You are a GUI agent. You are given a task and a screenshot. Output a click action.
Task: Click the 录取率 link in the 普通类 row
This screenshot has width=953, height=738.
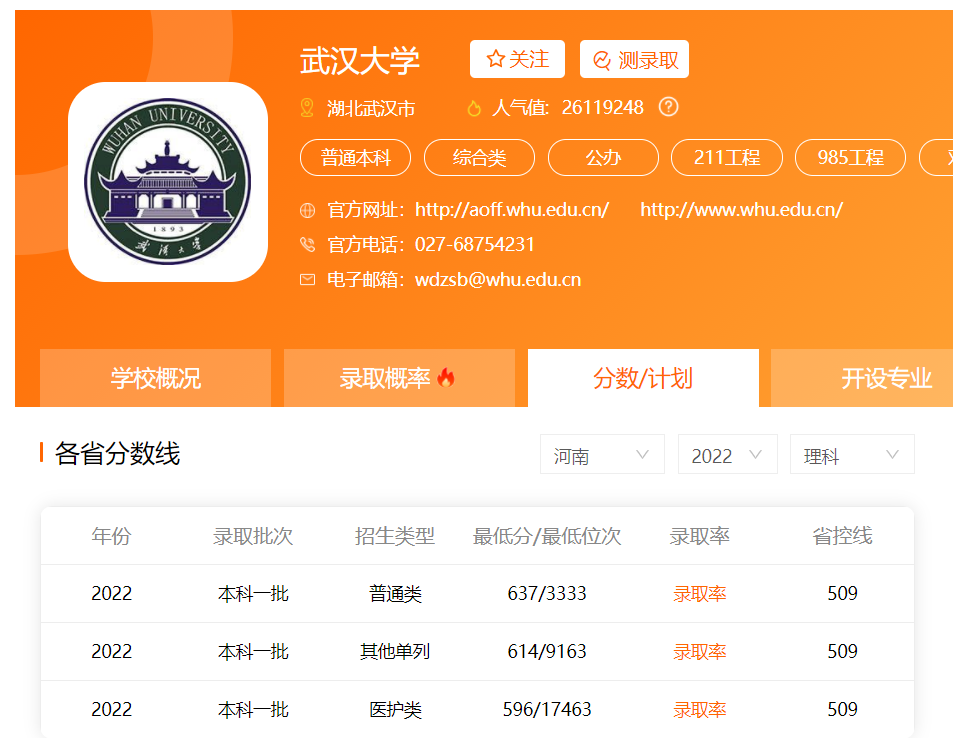(700, 594)
